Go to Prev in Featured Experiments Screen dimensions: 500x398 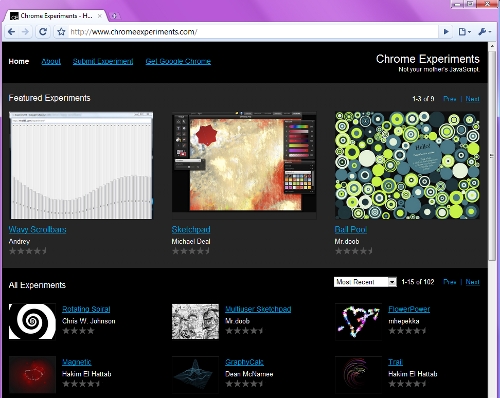click(450, 99)
